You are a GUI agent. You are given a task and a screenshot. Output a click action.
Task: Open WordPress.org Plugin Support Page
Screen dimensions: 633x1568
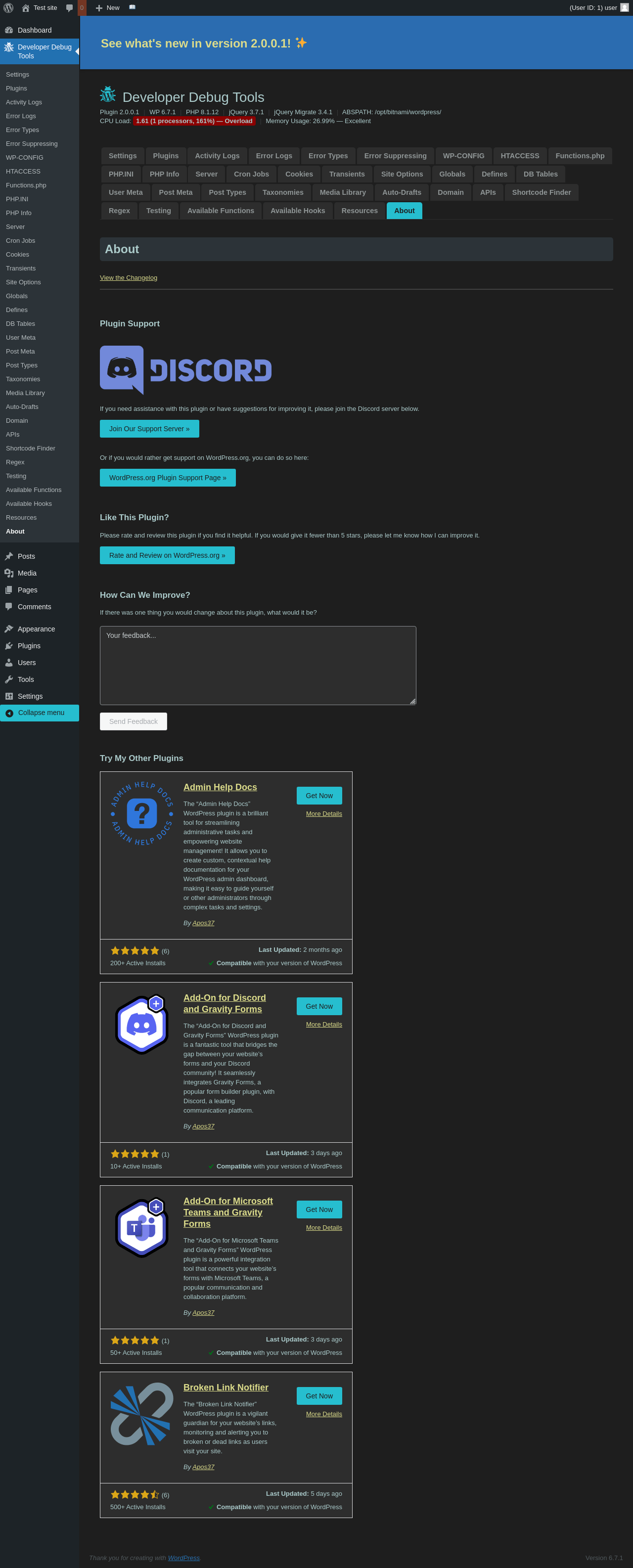tap(167, 478)
